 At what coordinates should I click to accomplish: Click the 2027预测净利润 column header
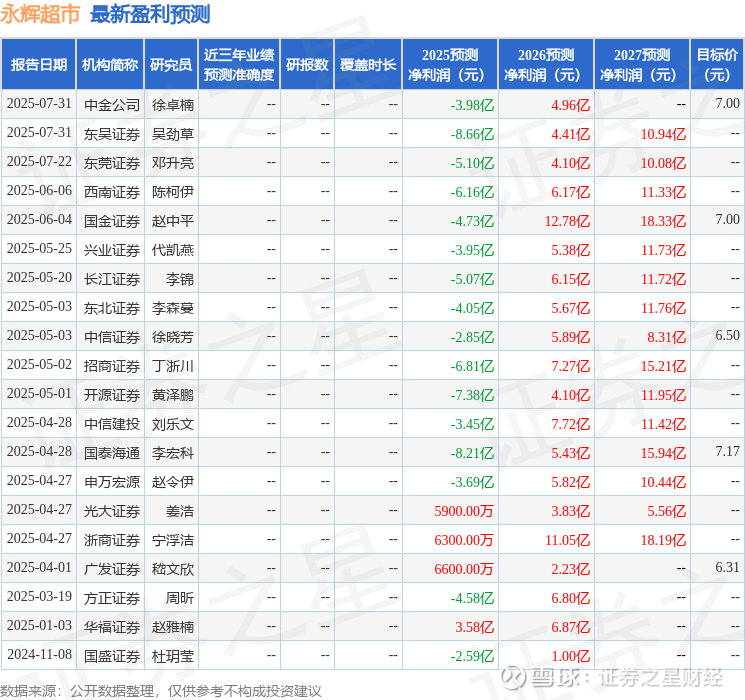pos(642,65)
